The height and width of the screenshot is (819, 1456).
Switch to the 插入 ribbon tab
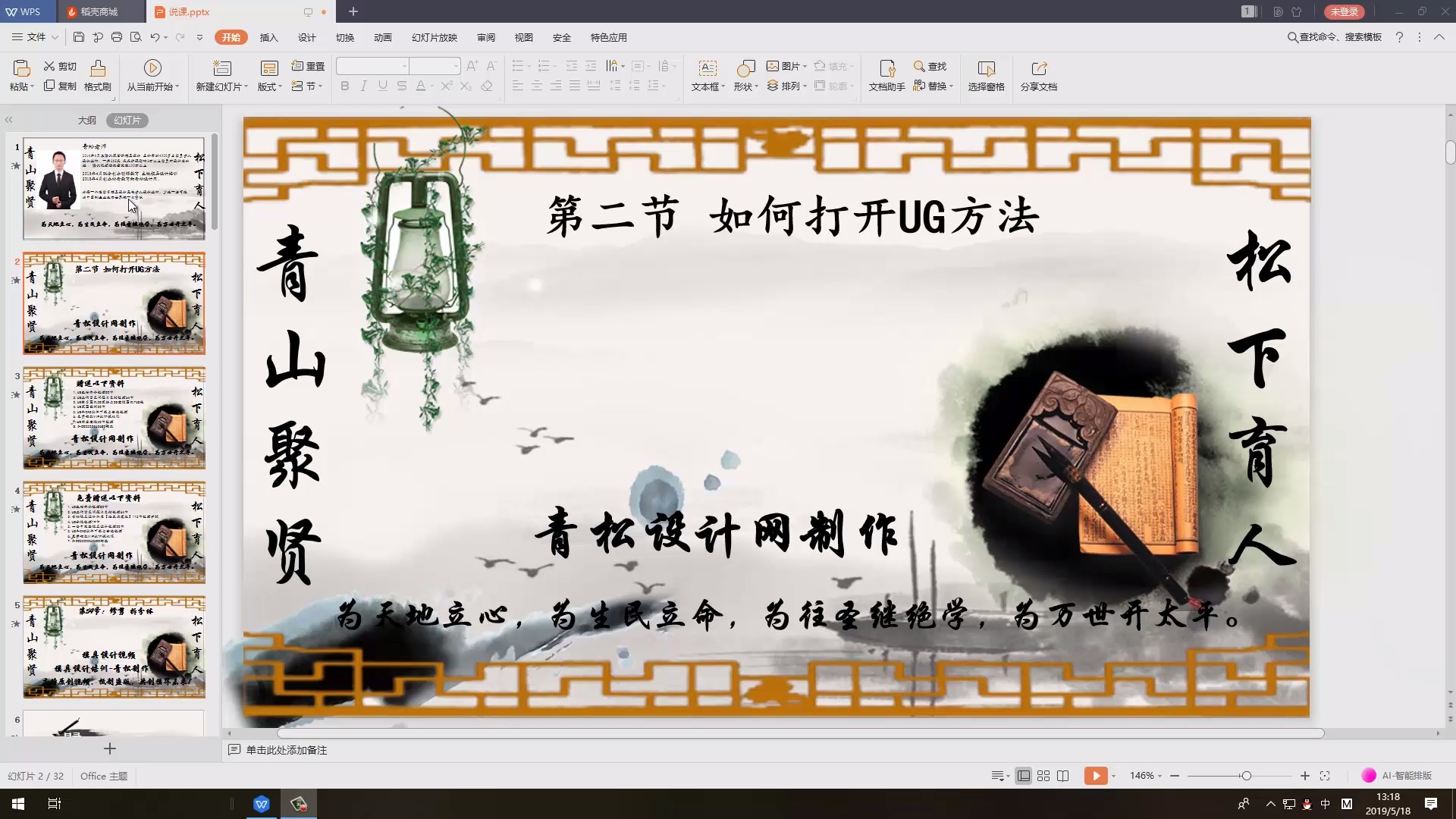pyautogui.click(x=269, y=36)
